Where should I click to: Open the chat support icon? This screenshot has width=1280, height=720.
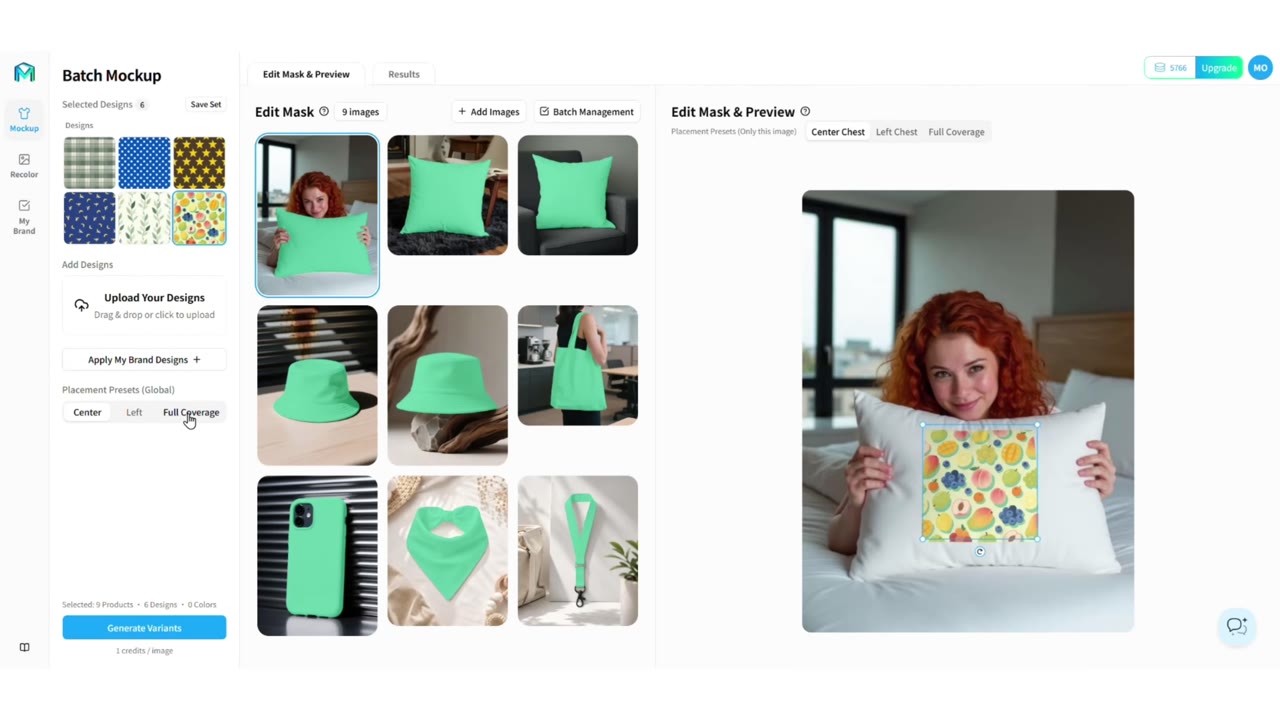(x=1237, y=626)
